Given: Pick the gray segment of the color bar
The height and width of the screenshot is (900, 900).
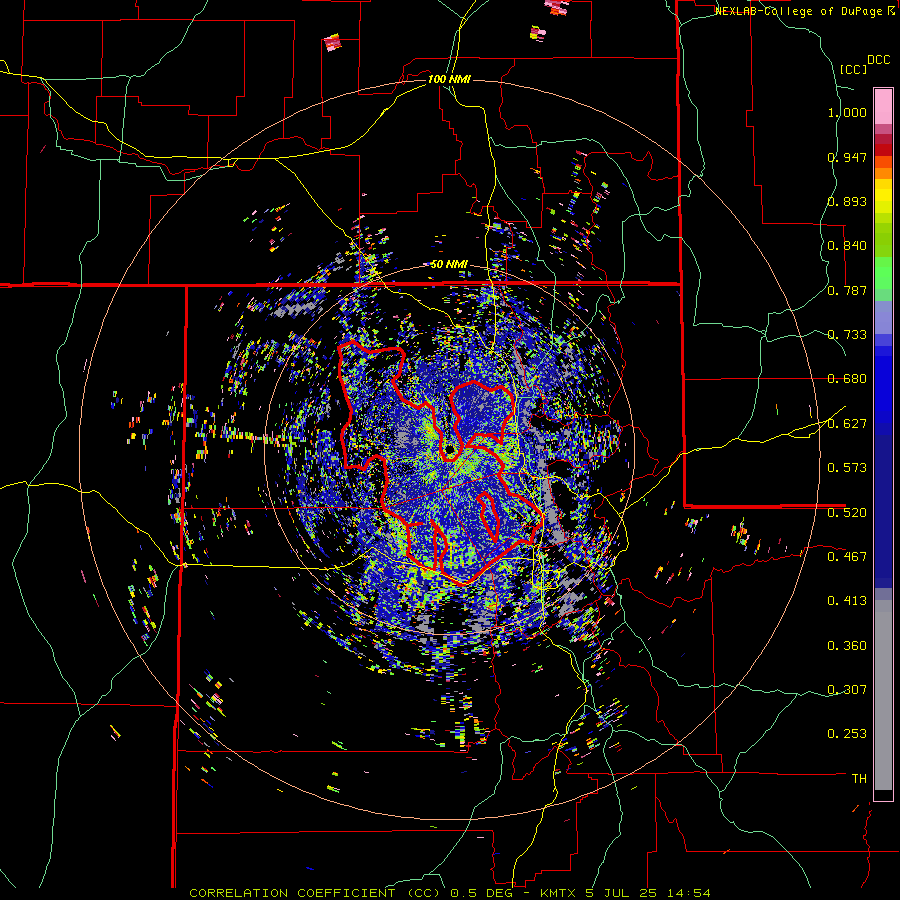Looking at the screenshot, I should tap(883, 695).
